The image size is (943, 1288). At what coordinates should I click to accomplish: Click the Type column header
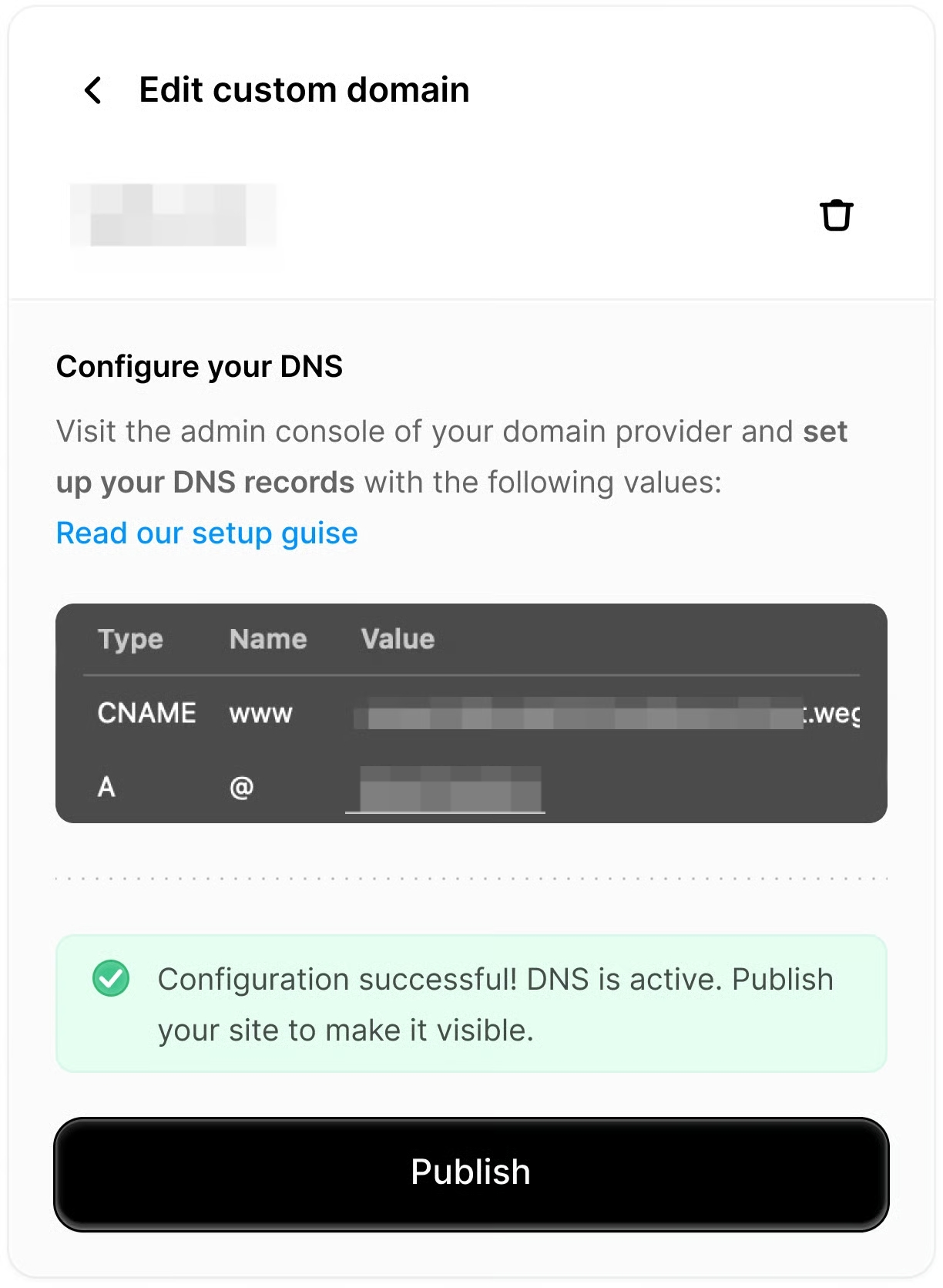130,639
